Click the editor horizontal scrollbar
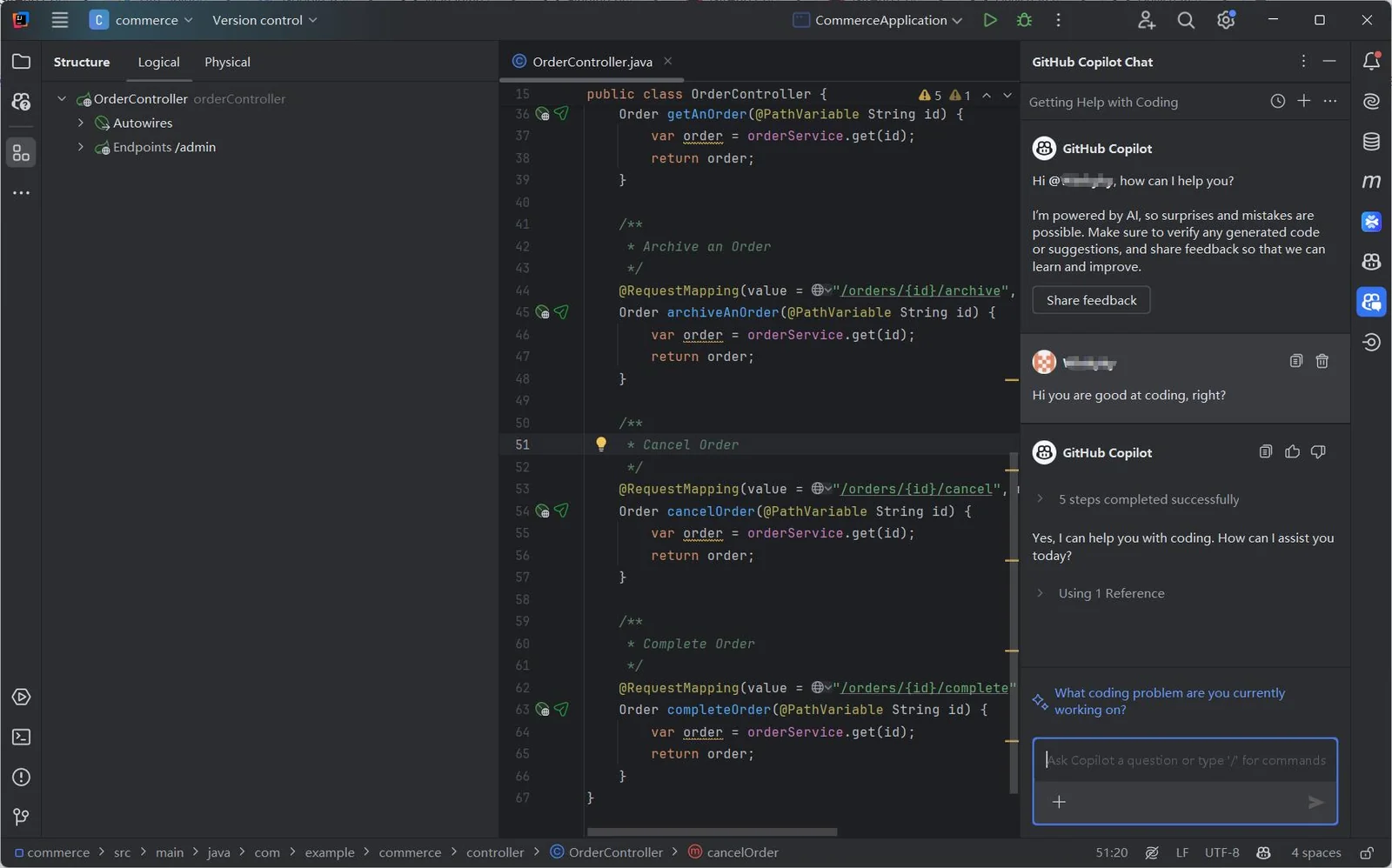Screen dimensions: 1392x868 pyautogui.click(x=712, y=832)
